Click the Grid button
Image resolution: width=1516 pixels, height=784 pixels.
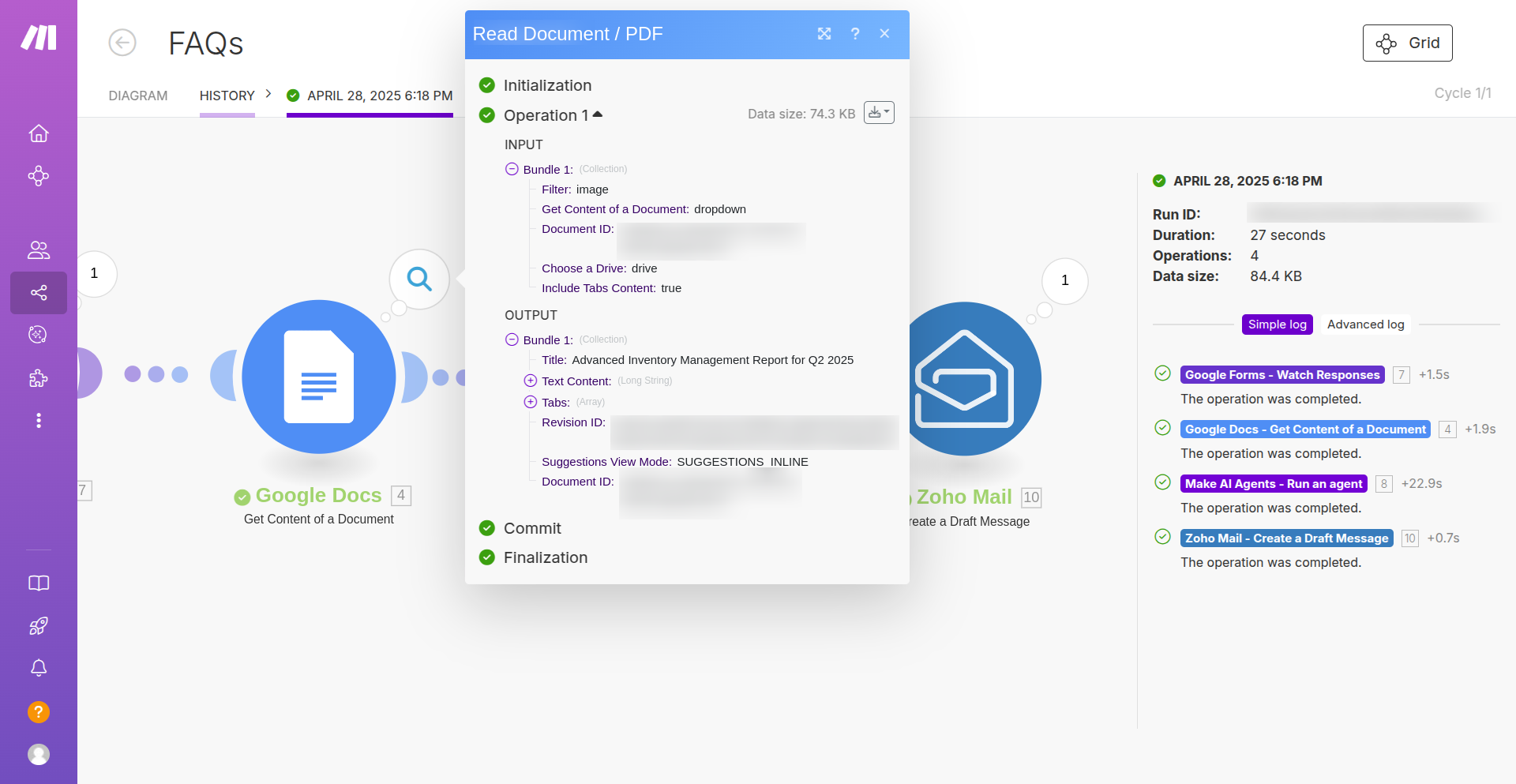click(x=1407, y=43)
